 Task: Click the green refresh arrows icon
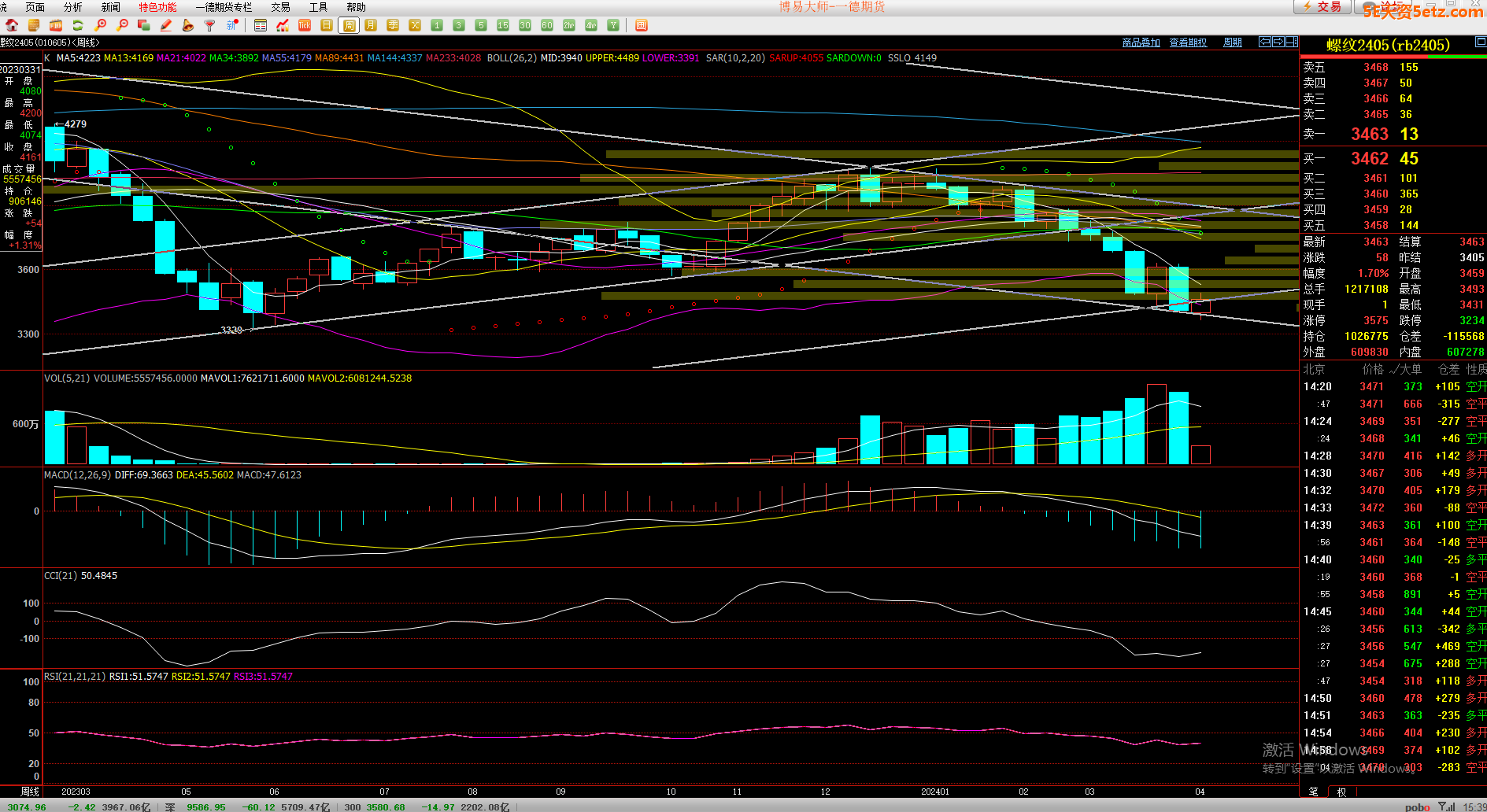78,25
